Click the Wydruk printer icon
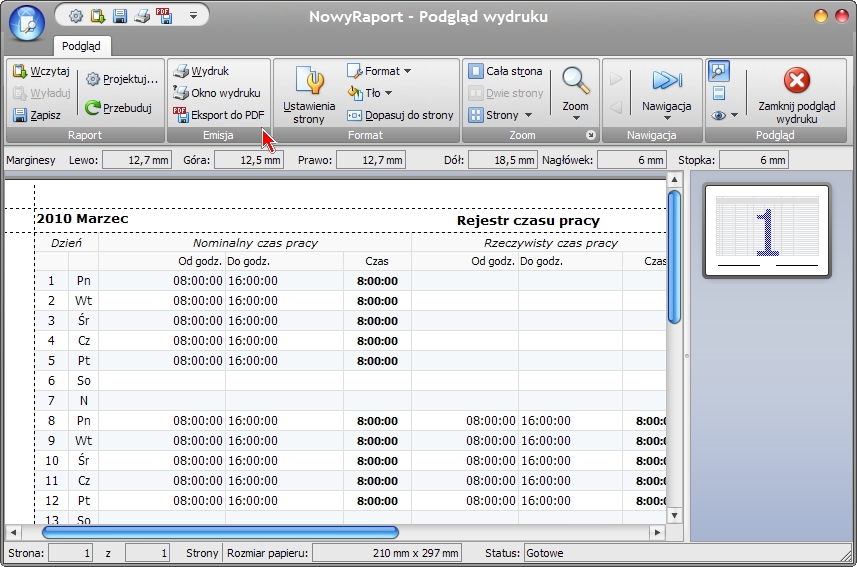Screen dimensions: 857x567 click(x=181, y=71)
